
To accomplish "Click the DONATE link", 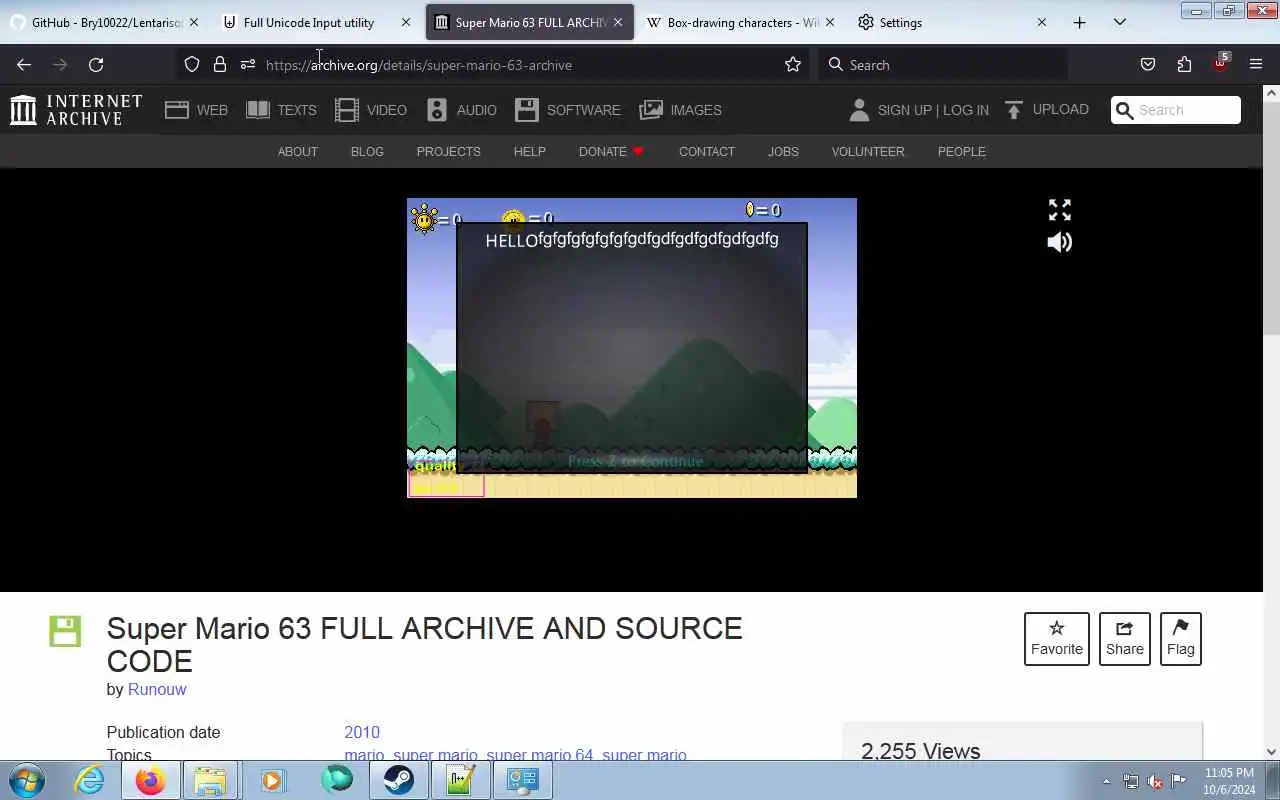I will point(611,151).
